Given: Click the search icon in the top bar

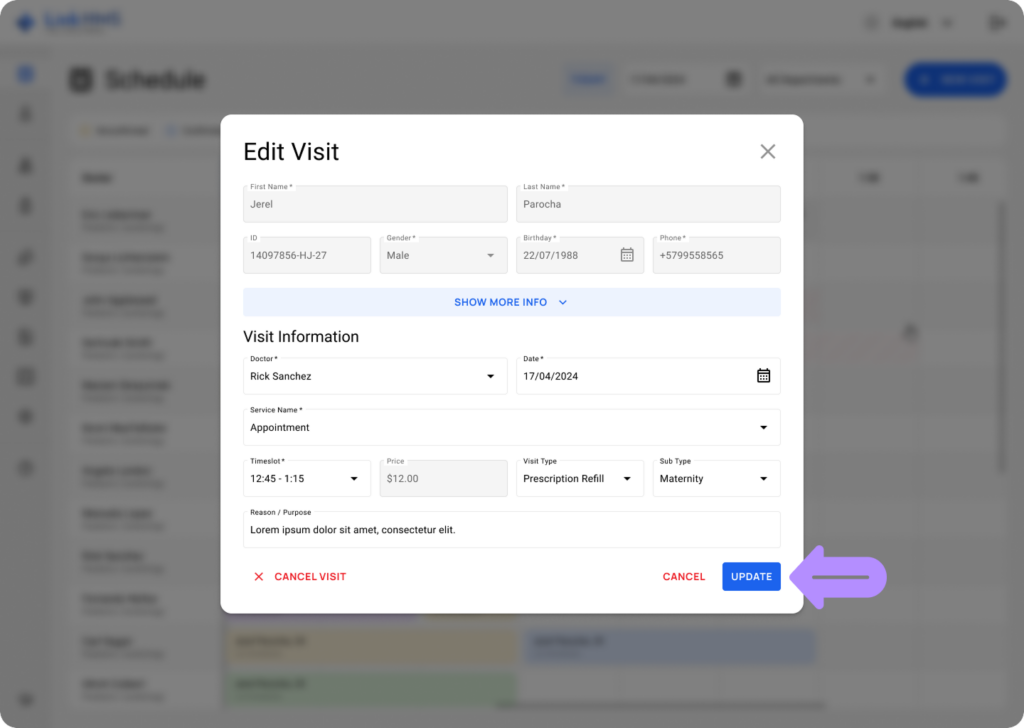Looking at the screenshot, I should (871, 21).
